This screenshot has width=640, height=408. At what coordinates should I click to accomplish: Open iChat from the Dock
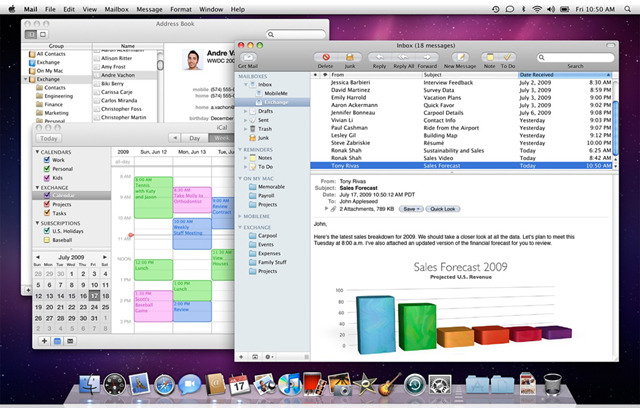pyautogui.click(x=190, y=385)
